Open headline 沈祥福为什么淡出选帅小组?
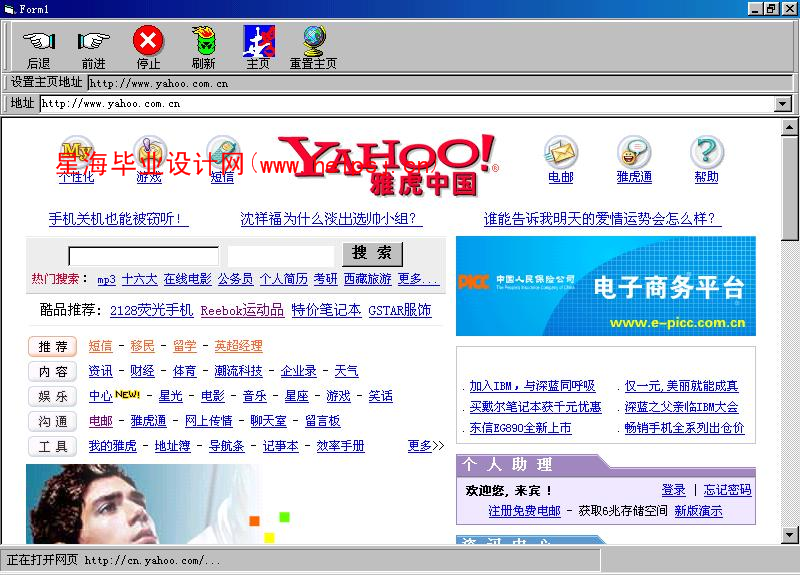The image size is (800, 575). (331, 219)
